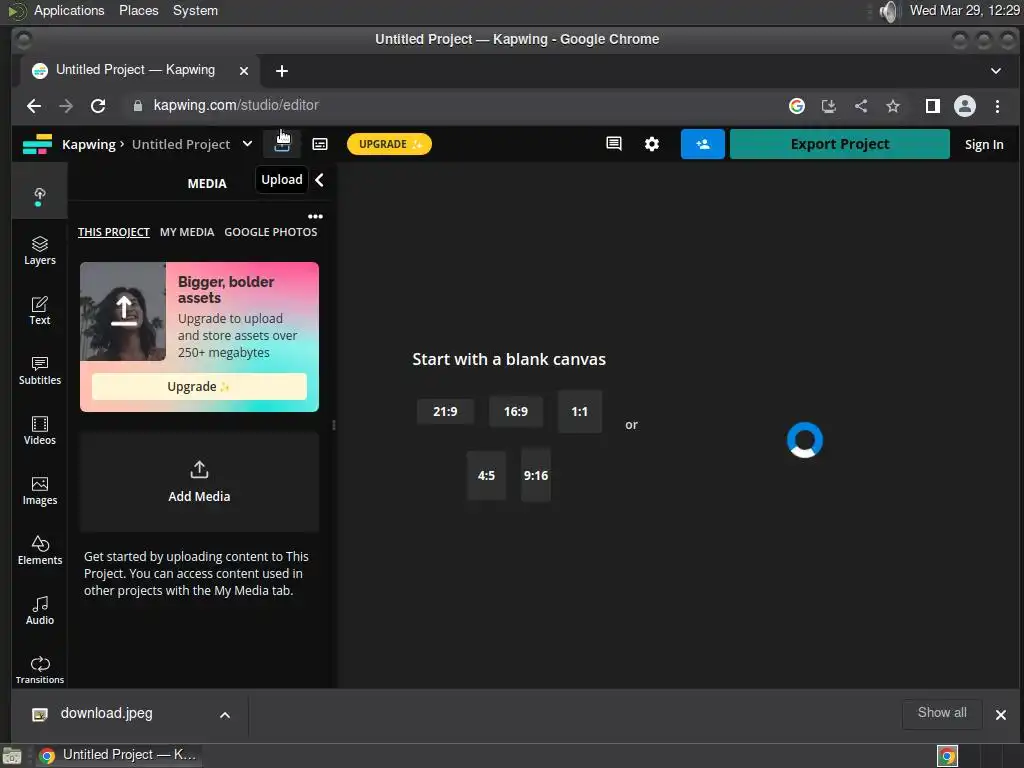Open the Images panel in the sidebar
Screen dimensions: 1024x768
tap(40, 491)
